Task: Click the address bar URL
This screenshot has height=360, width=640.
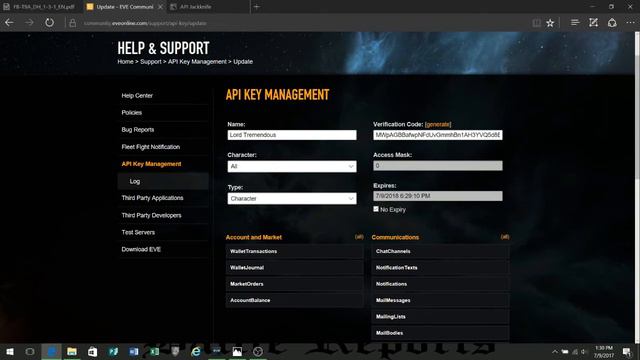Action: click(145, 23)
